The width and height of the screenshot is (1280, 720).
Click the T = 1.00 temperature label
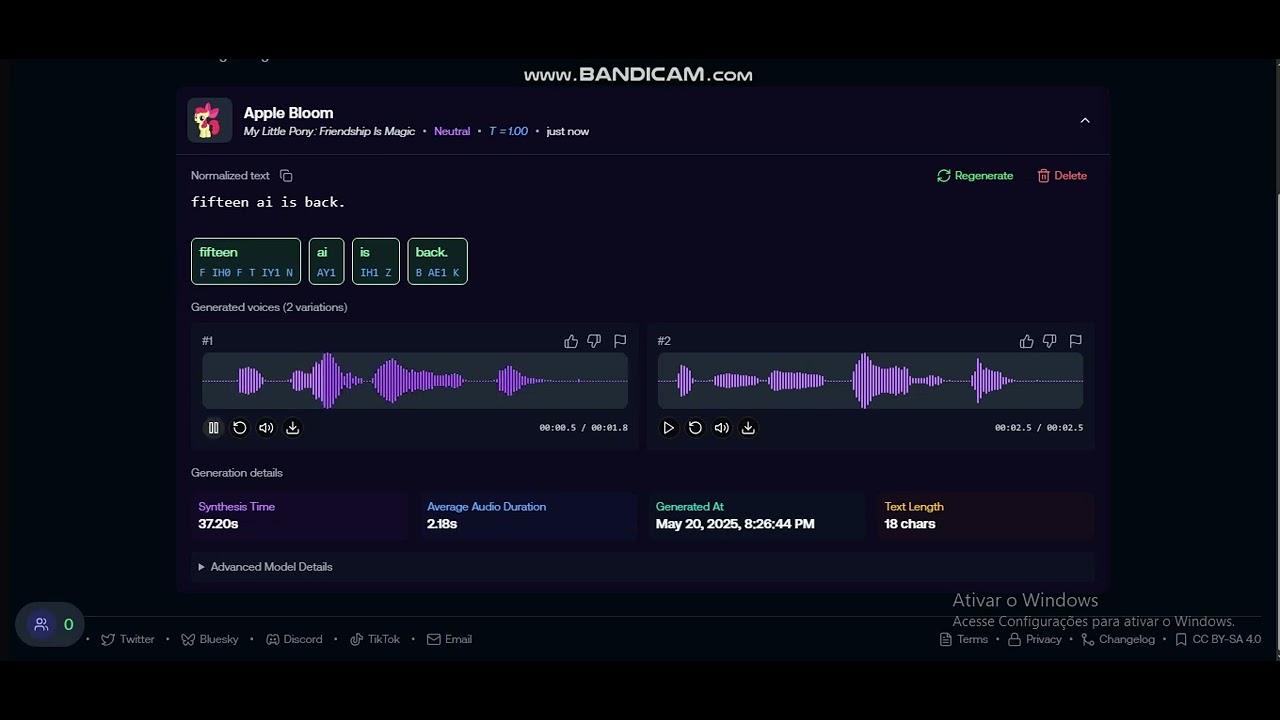508,132
